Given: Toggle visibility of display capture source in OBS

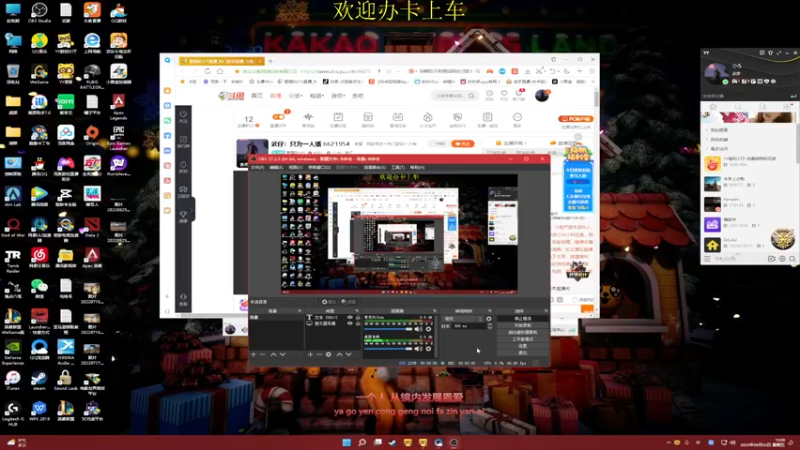Looking at the screenshot, I should tap(349, 323).
